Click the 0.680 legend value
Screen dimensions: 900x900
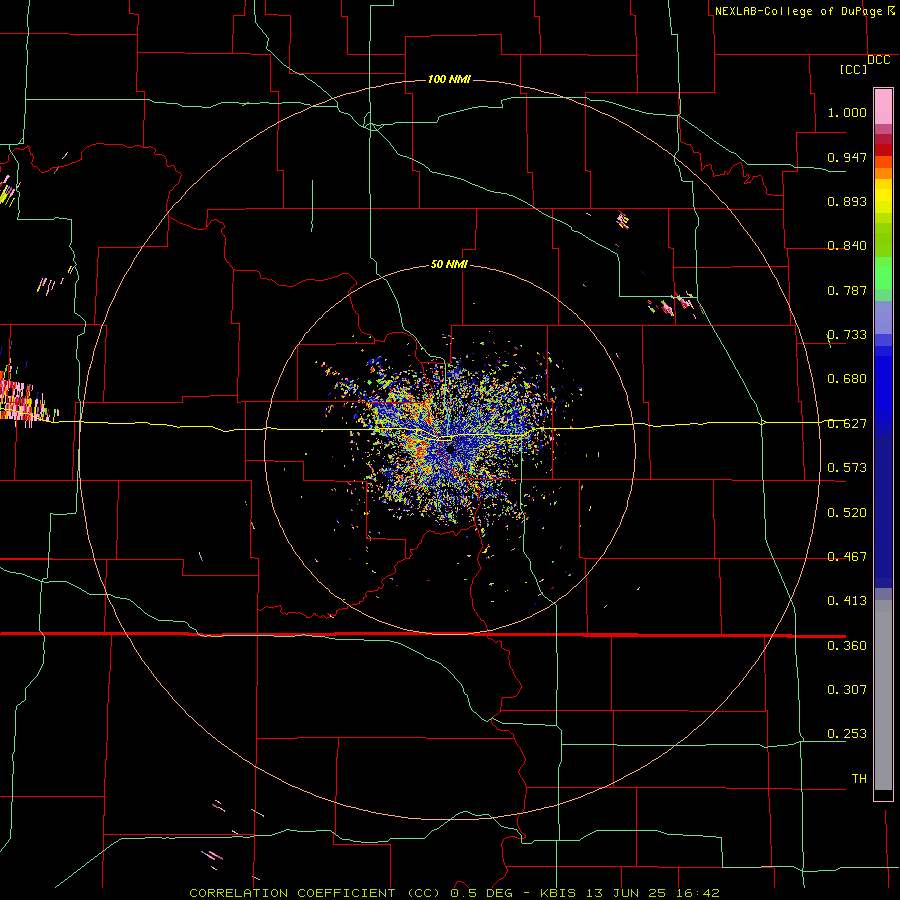(x=847, y=379)
